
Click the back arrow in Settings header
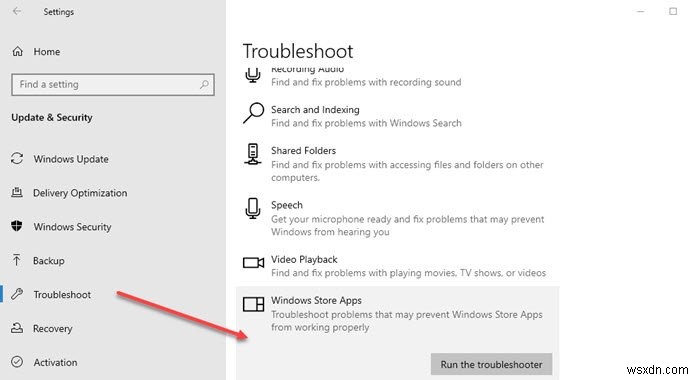click(x=17, y=12)
